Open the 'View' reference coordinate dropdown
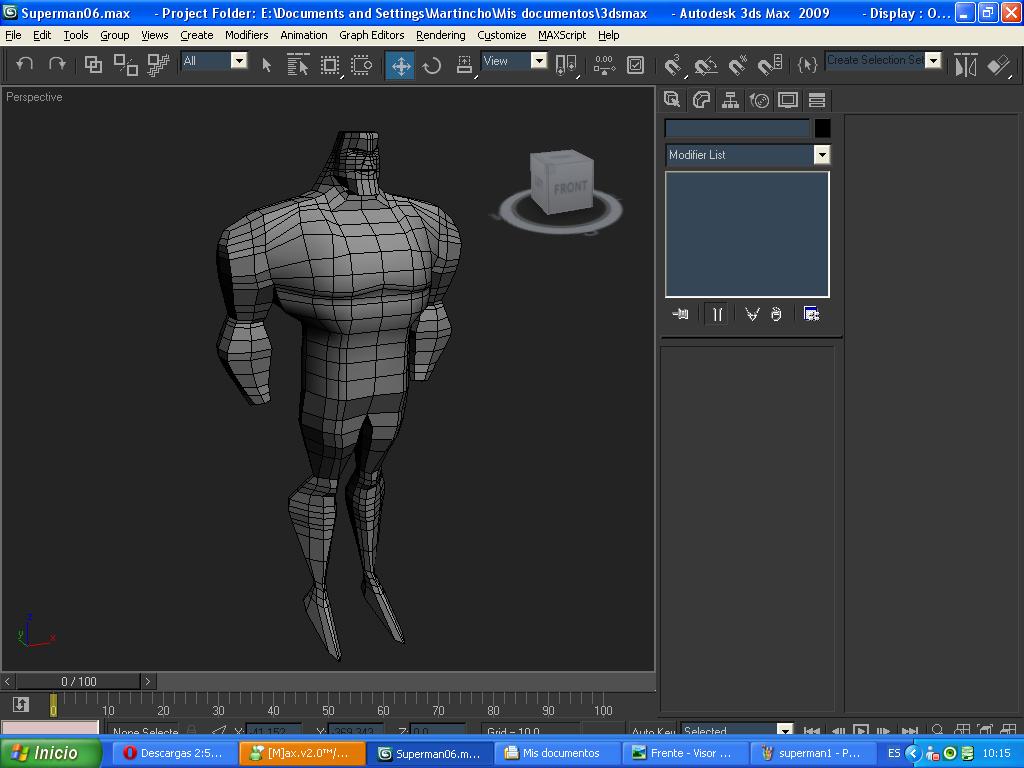This screenshot has width=1024, height=768. 538,61
